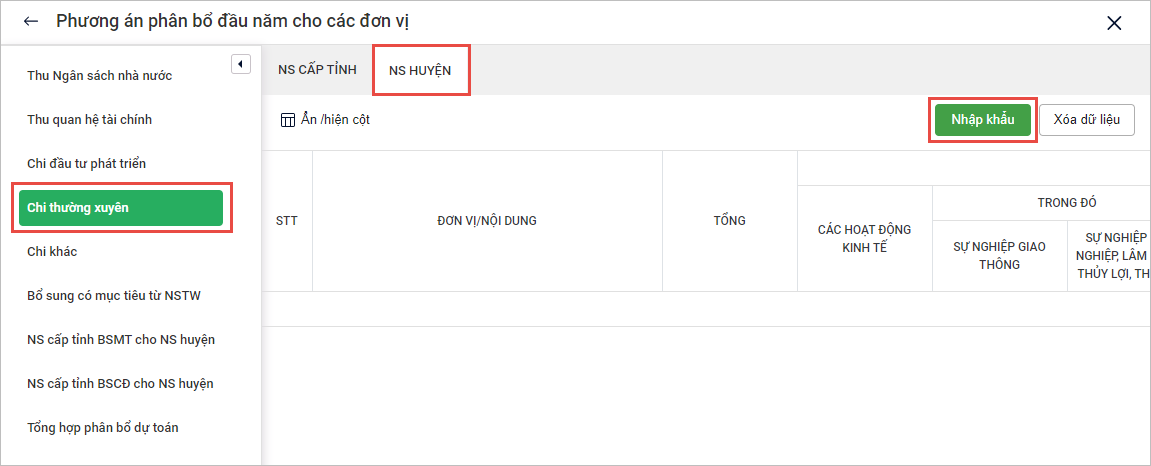The width and height of the screenshot is (1151, 466).
Task: Collapse the left sidebar panel arrow
Action: point(240,64)
